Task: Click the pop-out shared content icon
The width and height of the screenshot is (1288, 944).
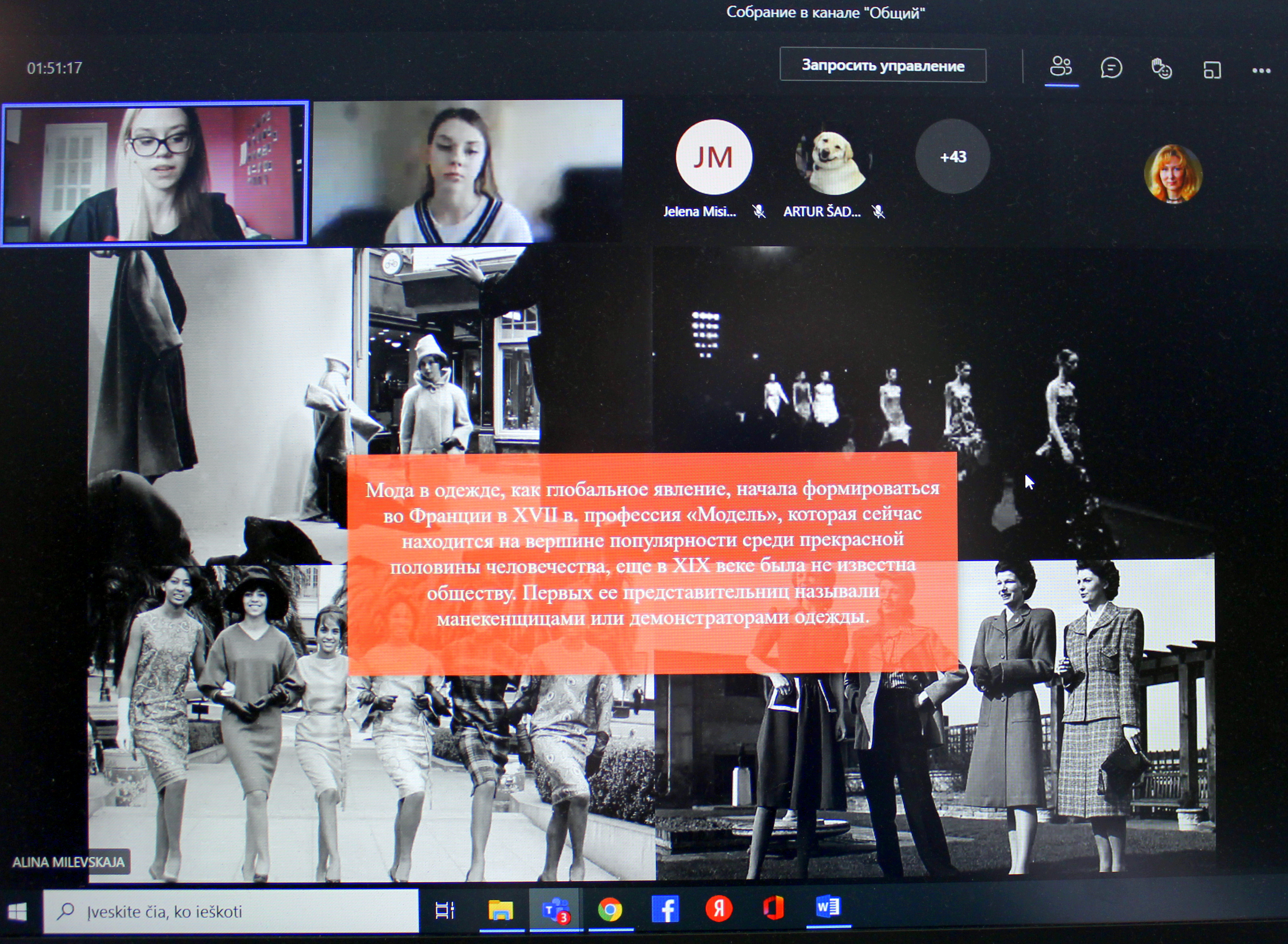Action: [1211, 70]
